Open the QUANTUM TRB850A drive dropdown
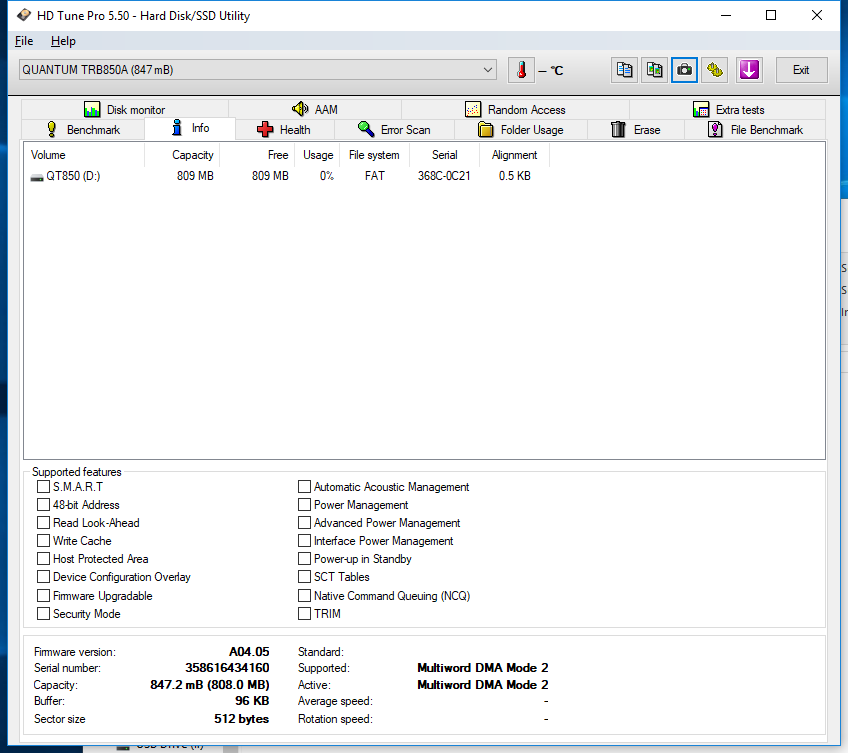848x753 pixels. pyautogui.click(x=258, y=70)
